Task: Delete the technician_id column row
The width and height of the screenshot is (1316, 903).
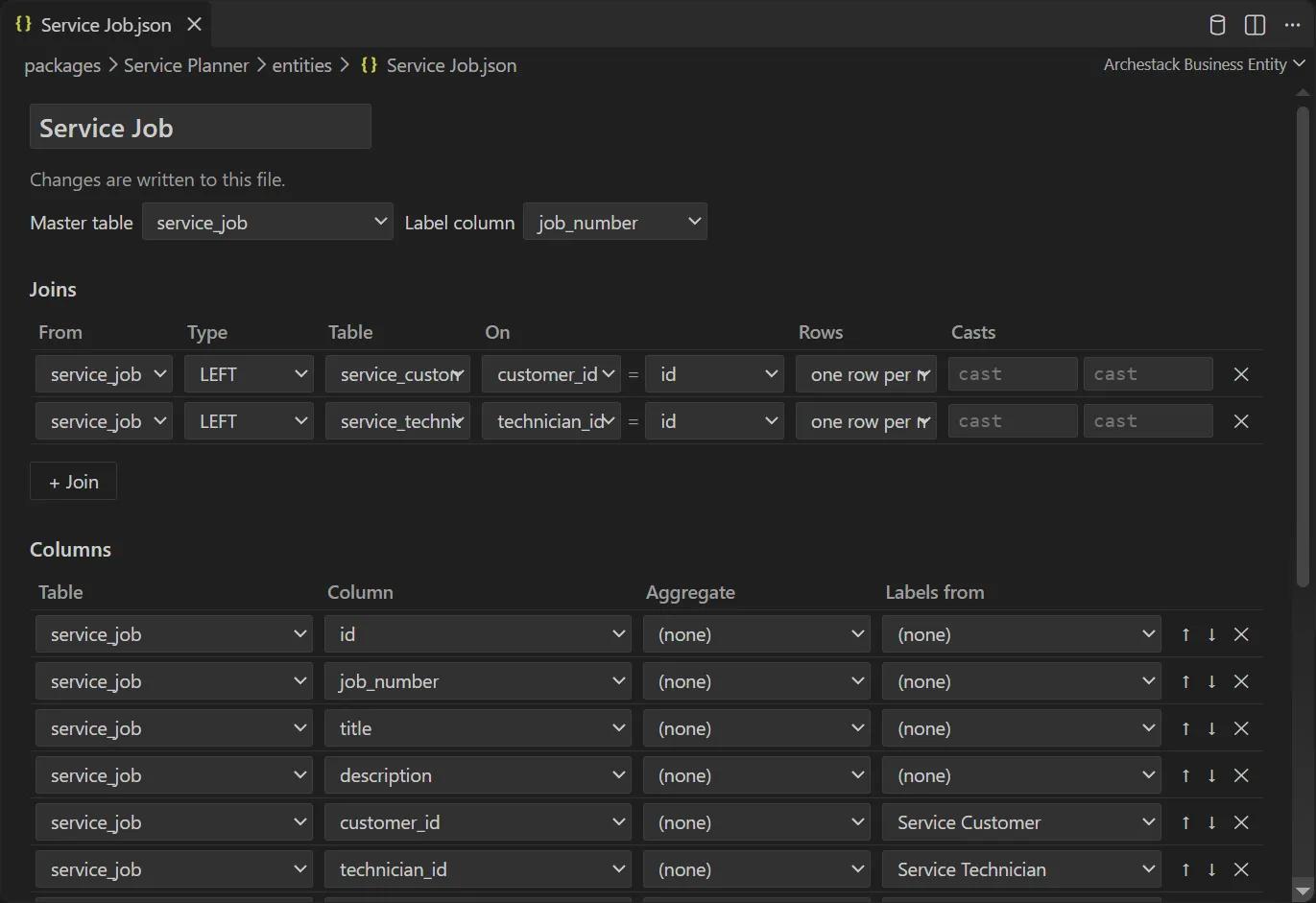Action: click(x=1241, y=869)
